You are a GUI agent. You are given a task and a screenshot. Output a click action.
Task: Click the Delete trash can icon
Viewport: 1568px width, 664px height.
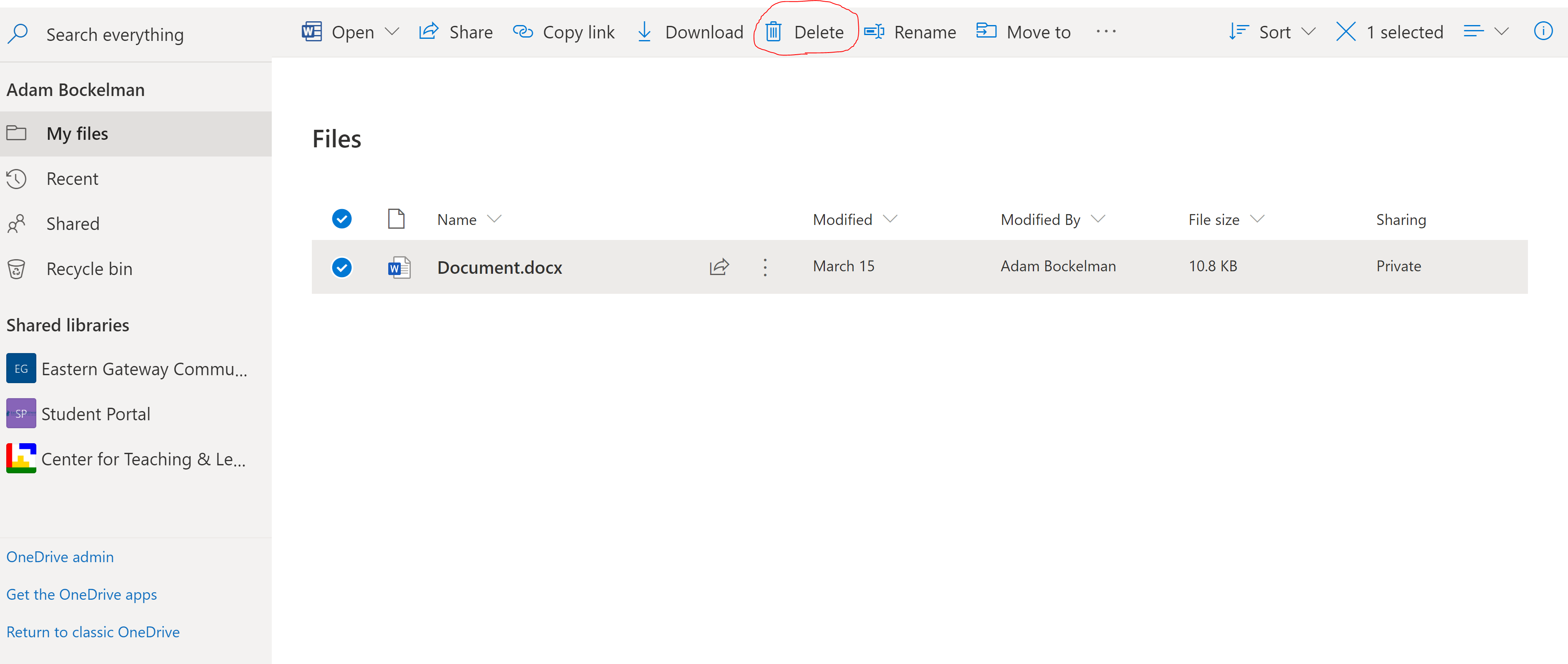point(773,32)
